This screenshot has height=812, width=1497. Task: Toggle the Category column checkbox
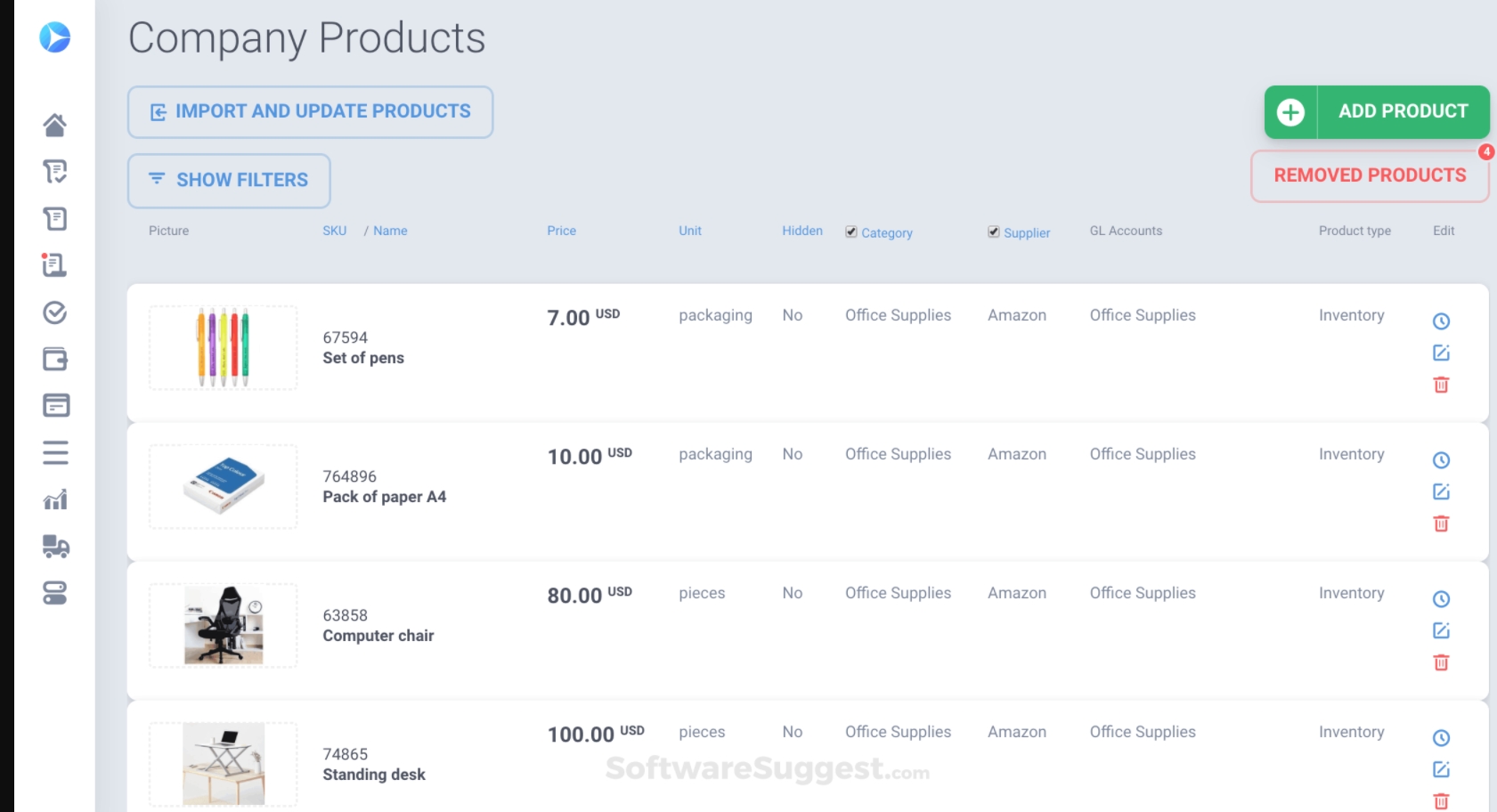coord(851,232)
